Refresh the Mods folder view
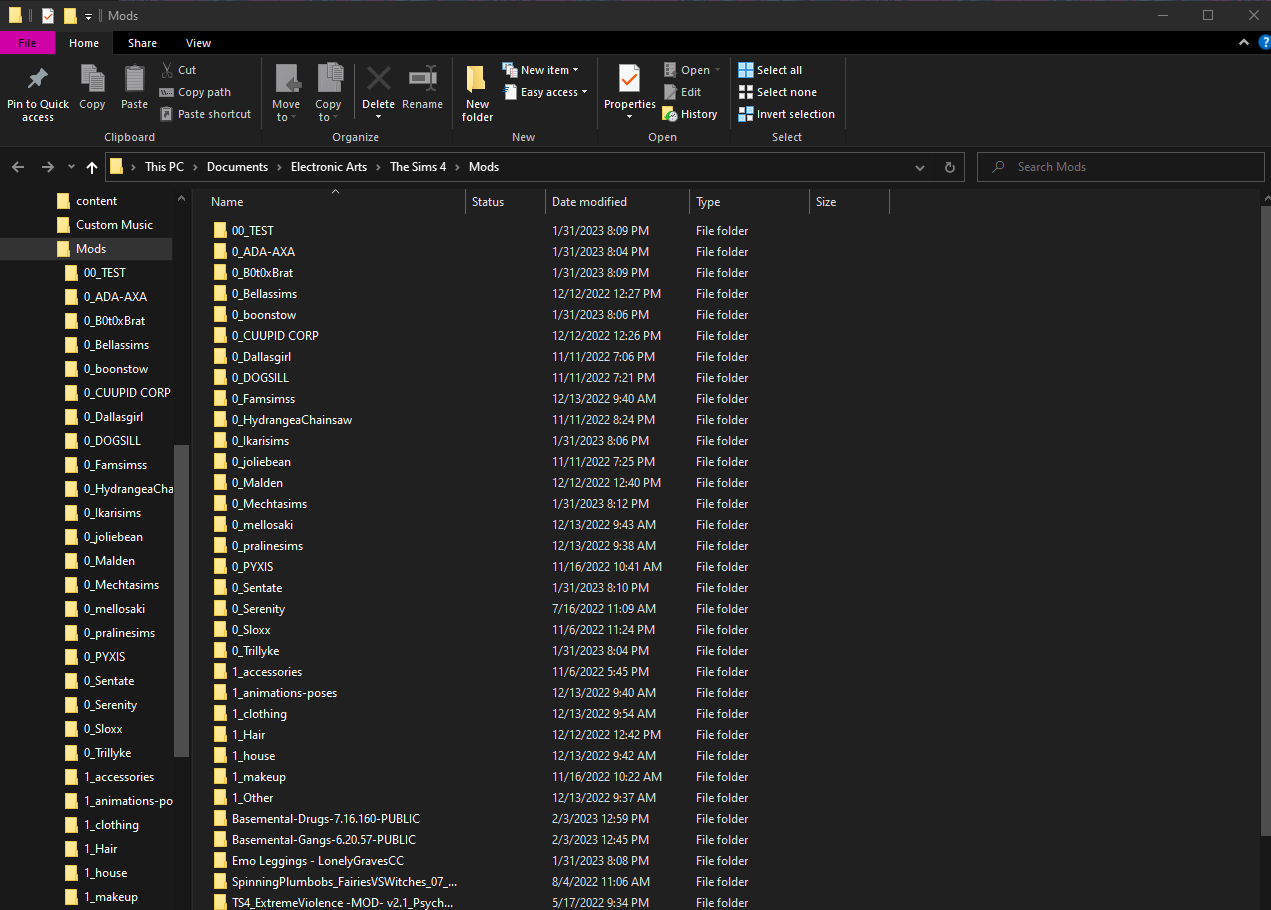 [949, 167]
